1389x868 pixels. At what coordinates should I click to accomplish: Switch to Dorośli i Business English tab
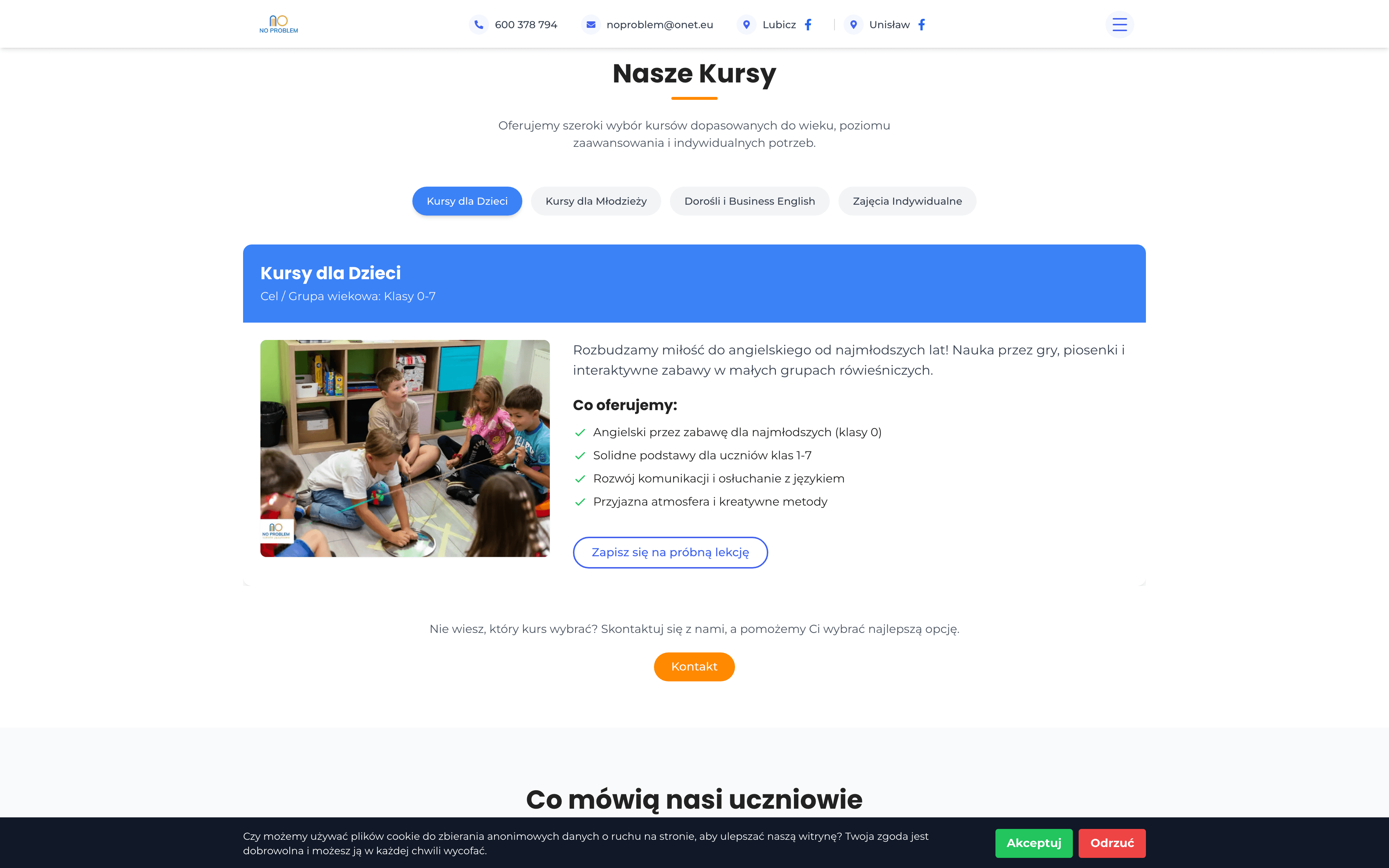(749, 201)
